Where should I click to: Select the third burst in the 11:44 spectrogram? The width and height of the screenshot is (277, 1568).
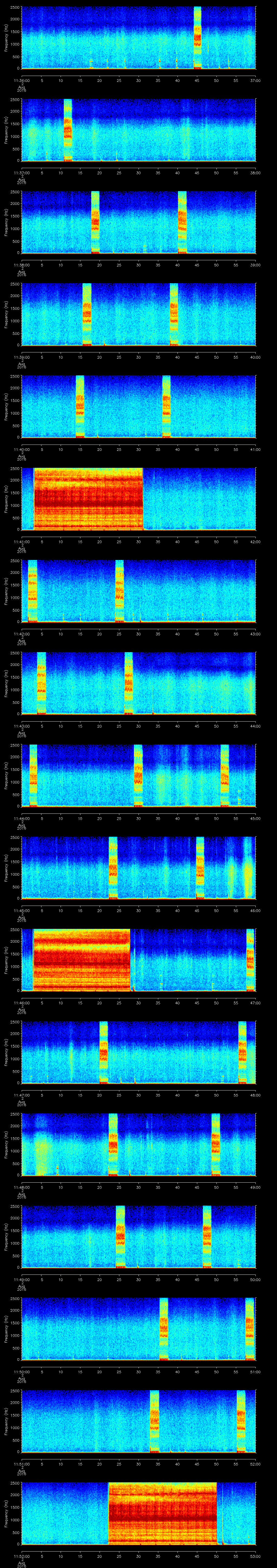tap(225, 775)
